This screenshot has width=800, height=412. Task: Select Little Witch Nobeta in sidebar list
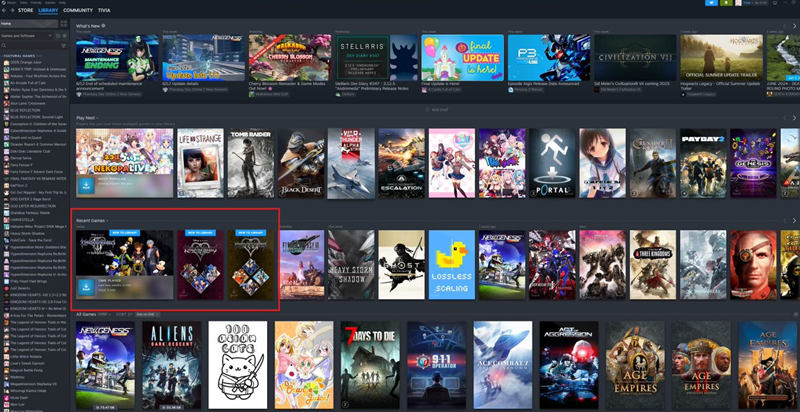tap(34, 357)
